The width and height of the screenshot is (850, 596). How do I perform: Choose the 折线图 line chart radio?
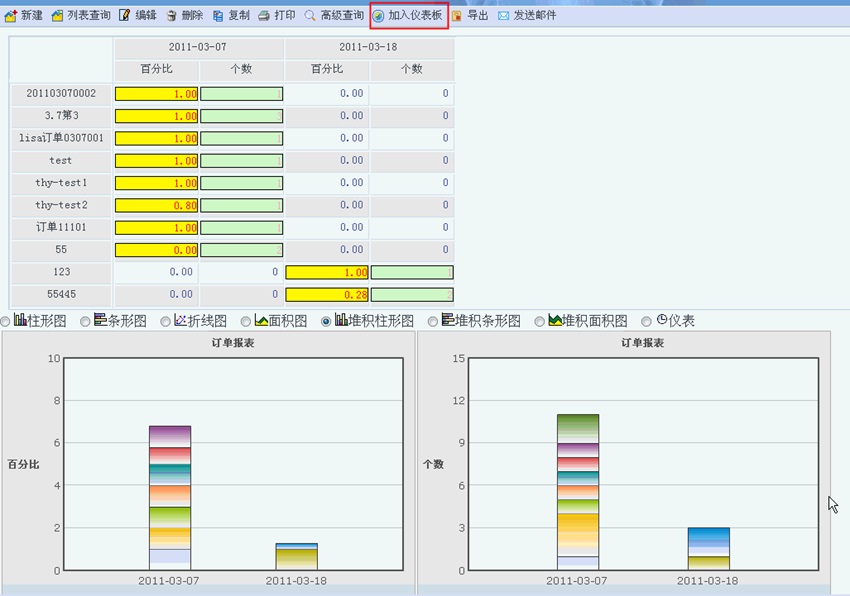tap(166, 321)
